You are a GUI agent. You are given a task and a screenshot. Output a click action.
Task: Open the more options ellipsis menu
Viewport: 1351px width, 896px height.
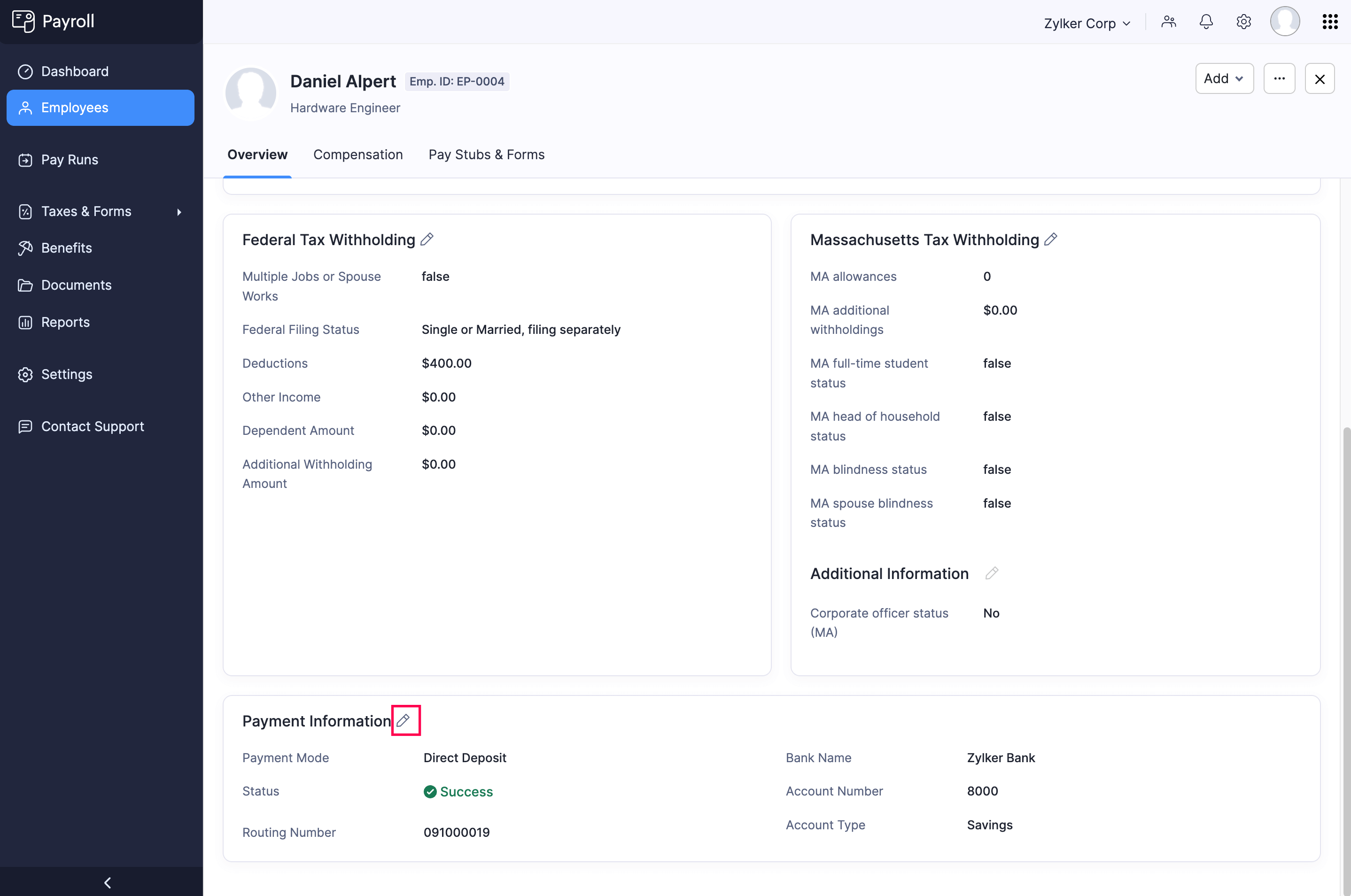[1279, 78]
